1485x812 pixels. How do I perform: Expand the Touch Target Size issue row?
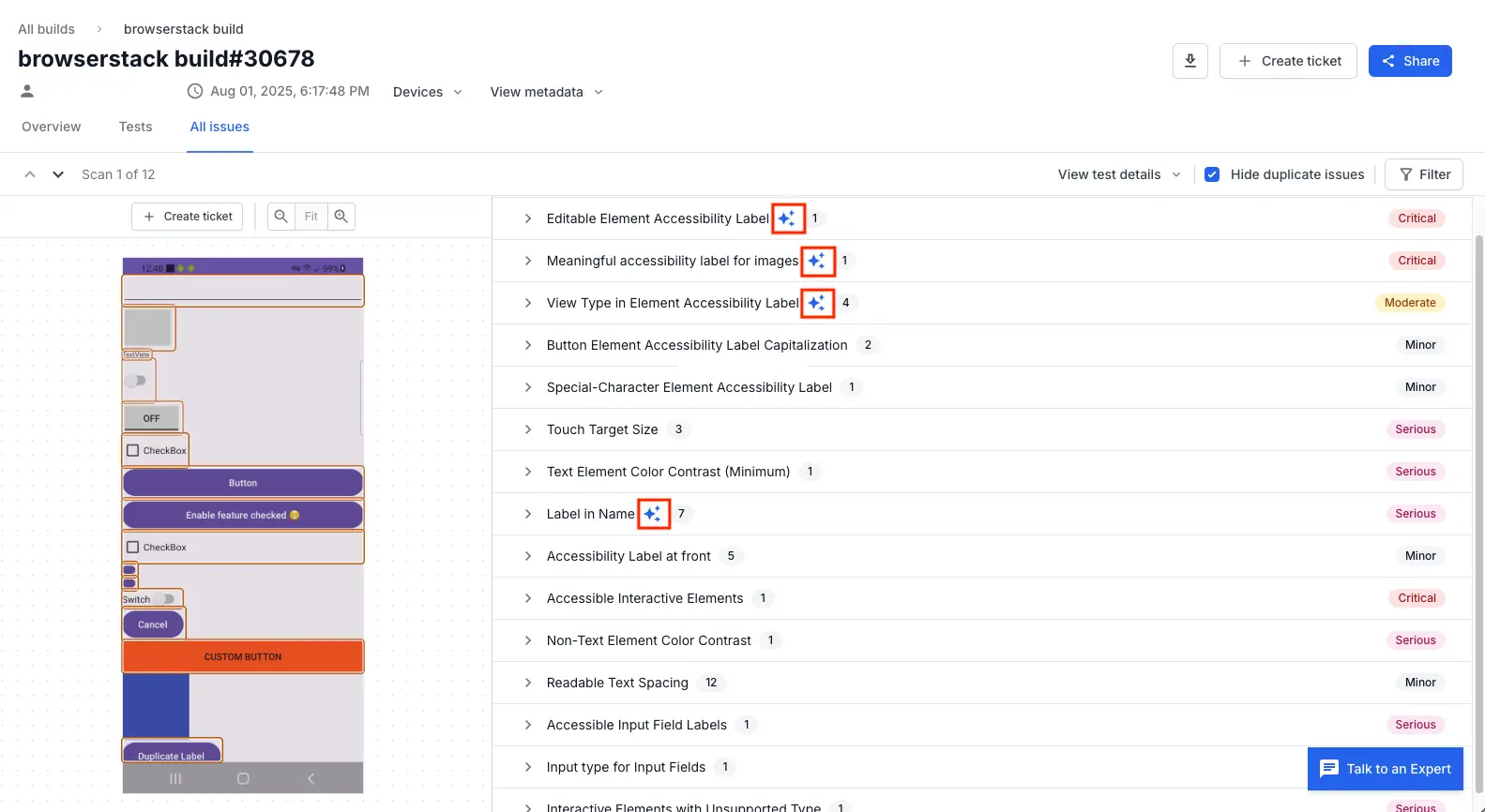coord(528,429)
